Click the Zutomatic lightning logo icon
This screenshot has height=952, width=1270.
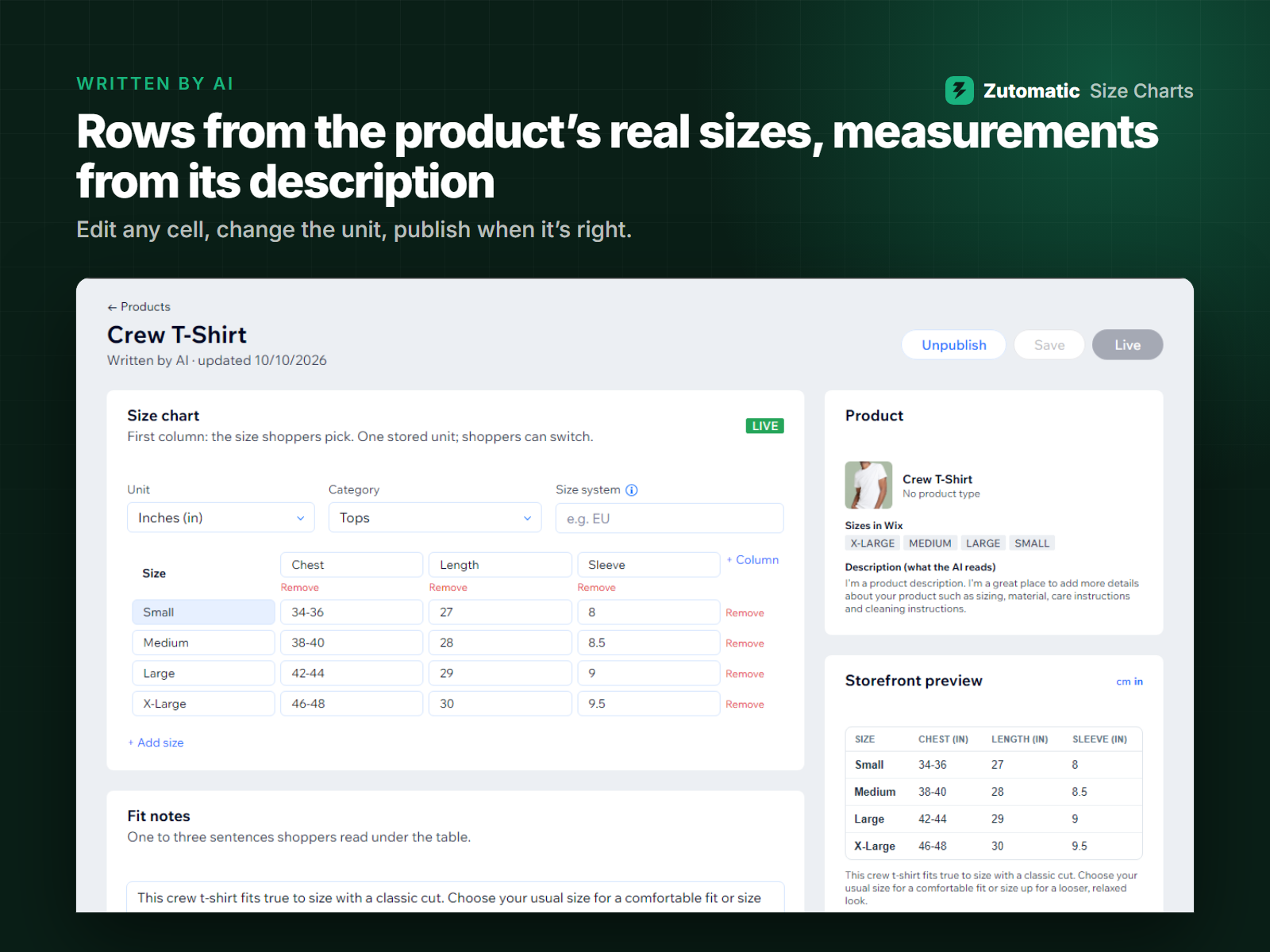(959, 90)
